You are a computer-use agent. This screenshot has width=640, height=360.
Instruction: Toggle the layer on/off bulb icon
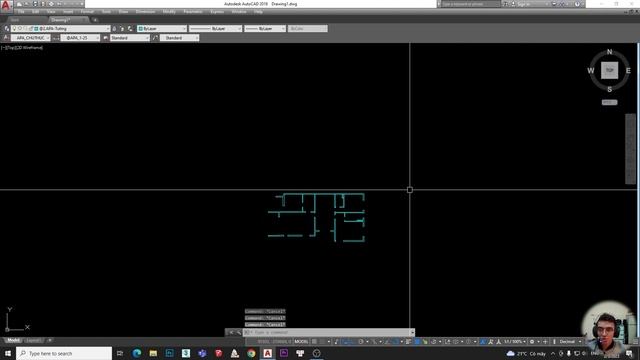tap(14, 29)
